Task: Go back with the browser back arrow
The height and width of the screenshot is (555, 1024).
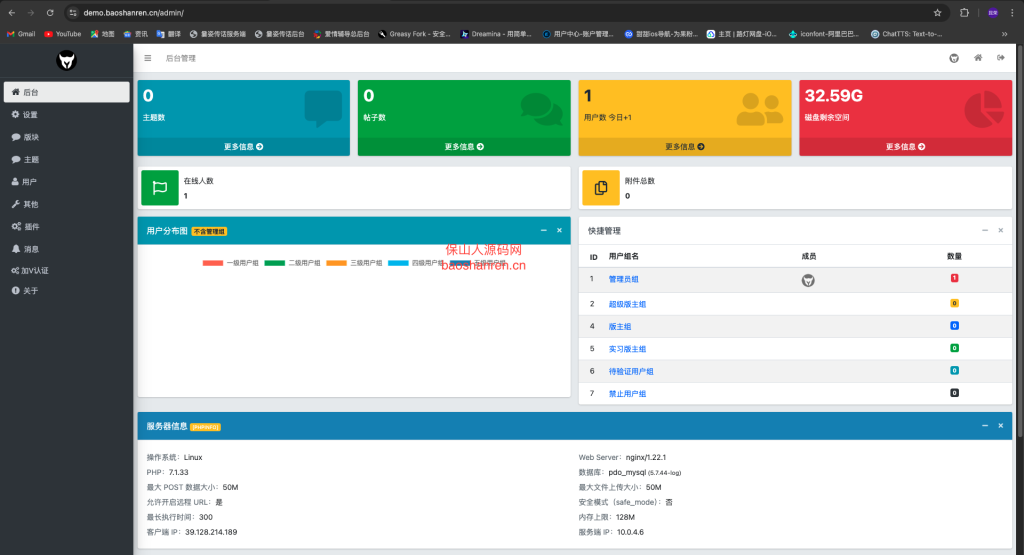Action: 12,12
